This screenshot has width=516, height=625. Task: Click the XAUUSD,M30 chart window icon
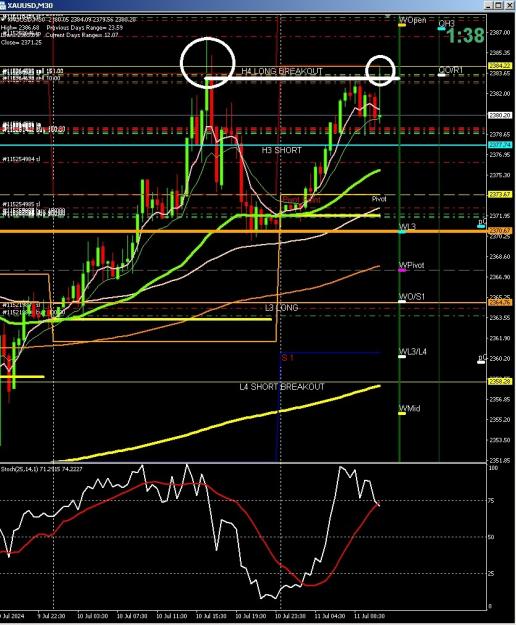click(3, 6)
